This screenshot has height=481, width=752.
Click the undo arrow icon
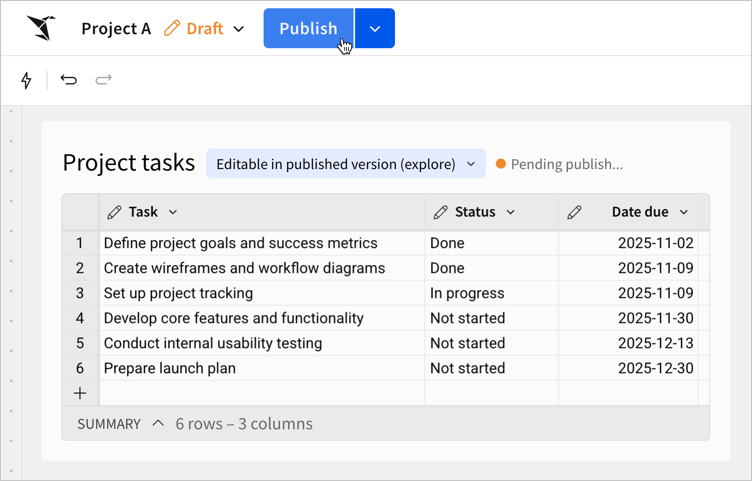click(x=69, y=80)
